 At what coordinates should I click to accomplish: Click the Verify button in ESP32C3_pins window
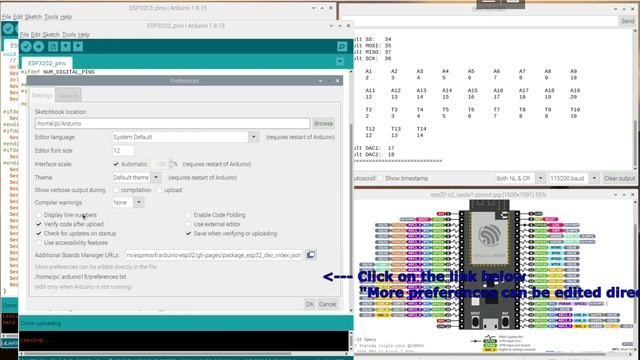(x=8, y=29)
